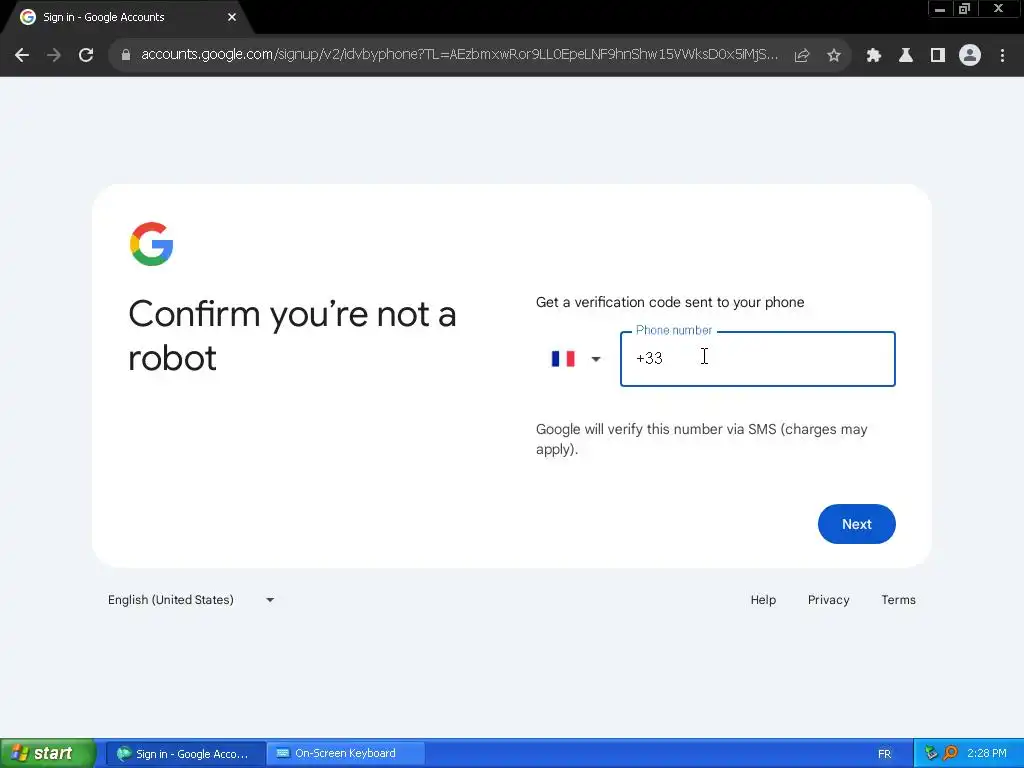Bookmark this page with the star

[834, 56]
